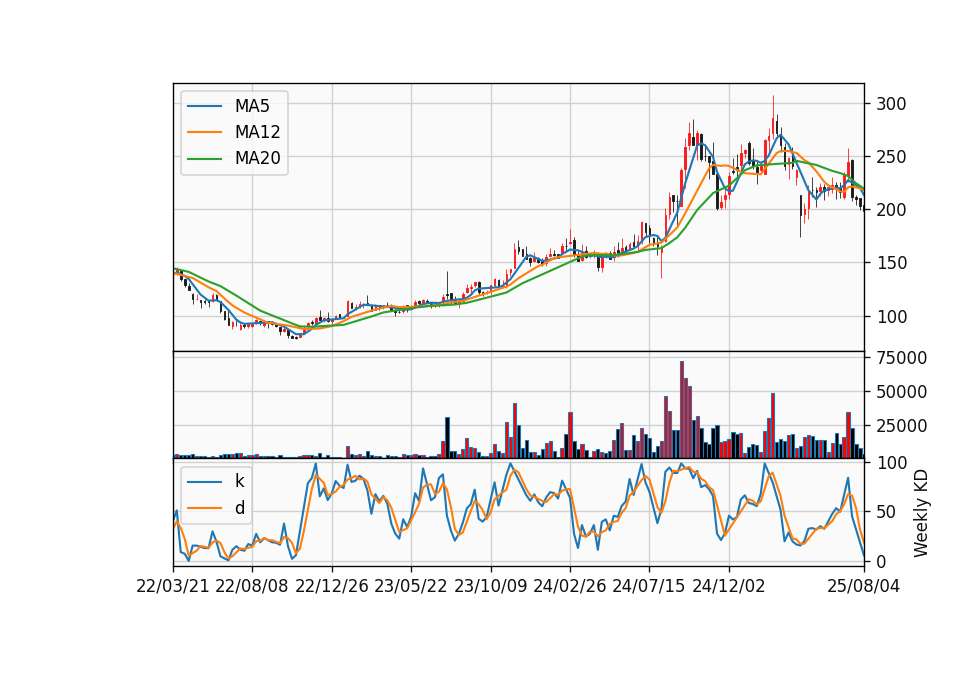
Task: Click the 150 price axis label
Action: 891,263
